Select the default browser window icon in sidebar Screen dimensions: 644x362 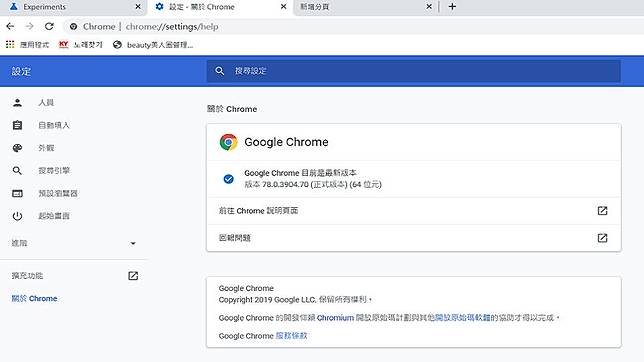point(17,193)
